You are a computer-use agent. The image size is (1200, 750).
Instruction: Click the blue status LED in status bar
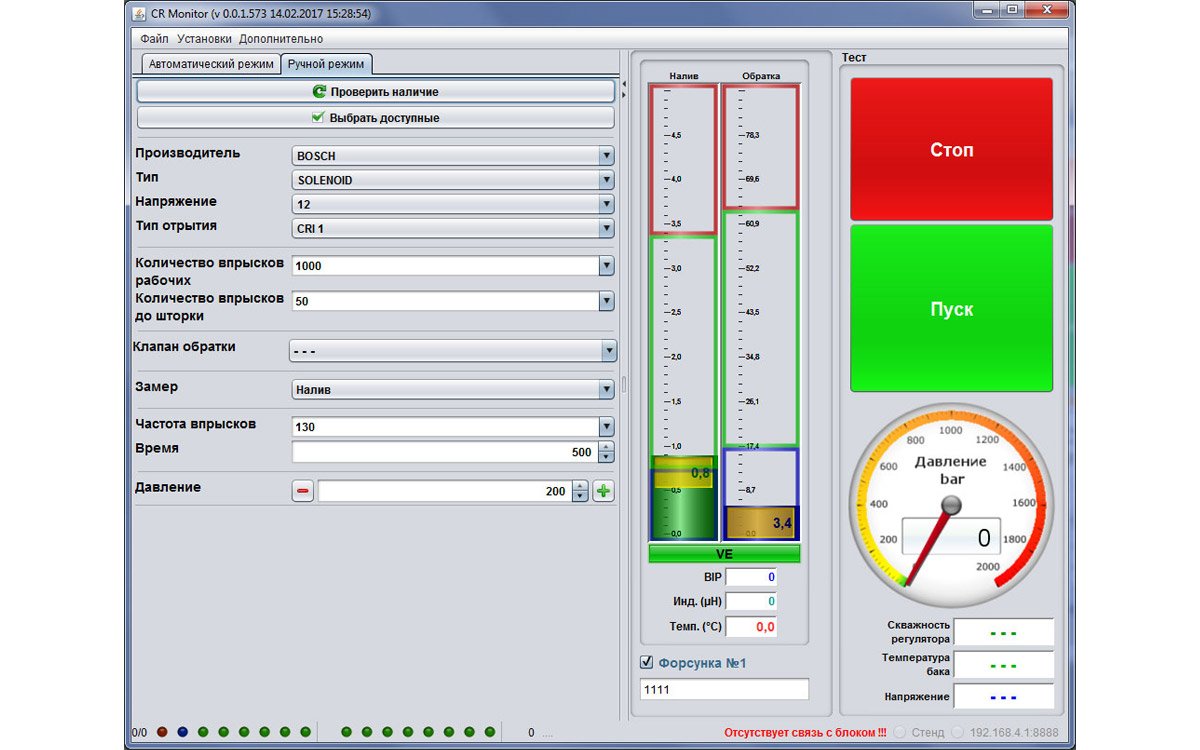tap(182, 732)
